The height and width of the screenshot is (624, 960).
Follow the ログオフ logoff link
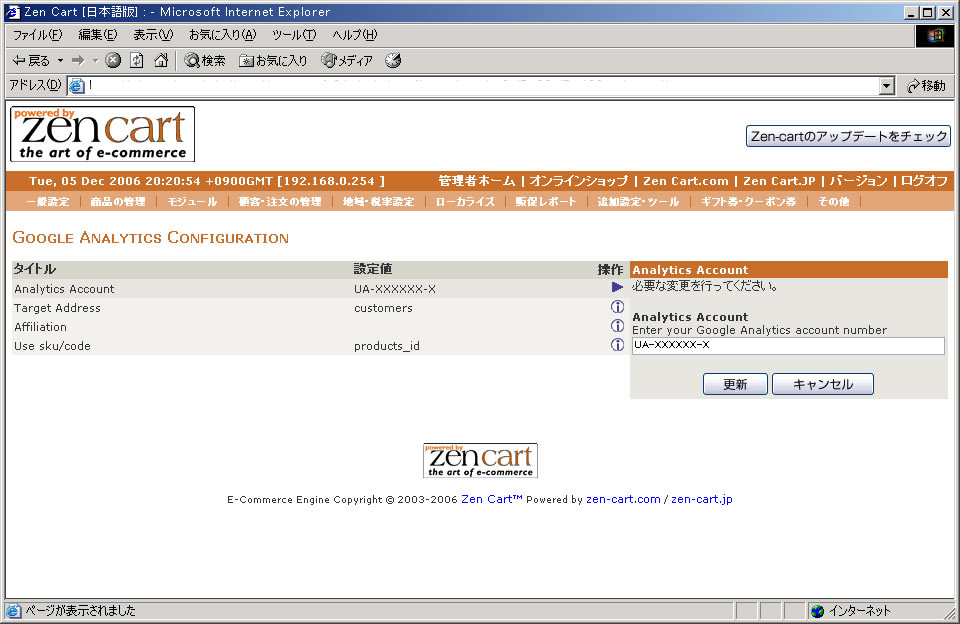click(923, 181)
